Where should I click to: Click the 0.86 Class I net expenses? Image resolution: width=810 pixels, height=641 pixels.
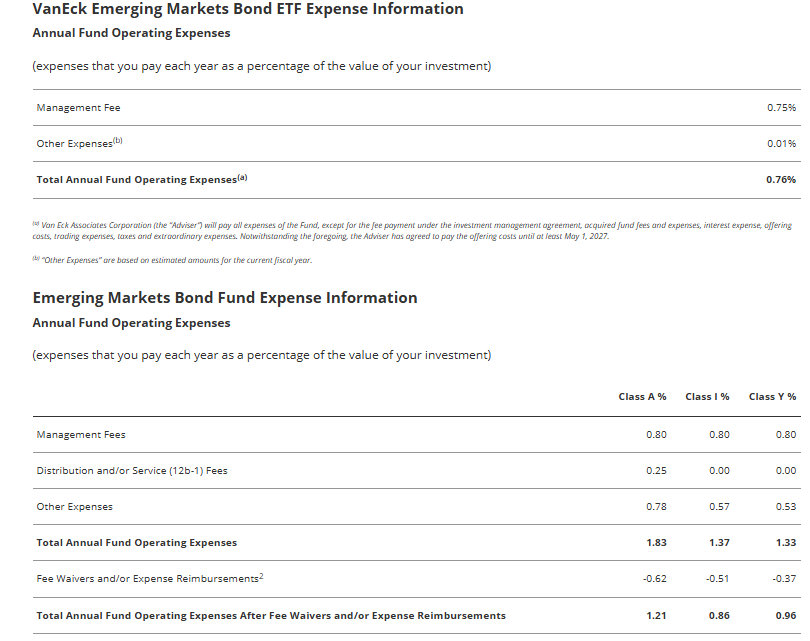(719, 616)
